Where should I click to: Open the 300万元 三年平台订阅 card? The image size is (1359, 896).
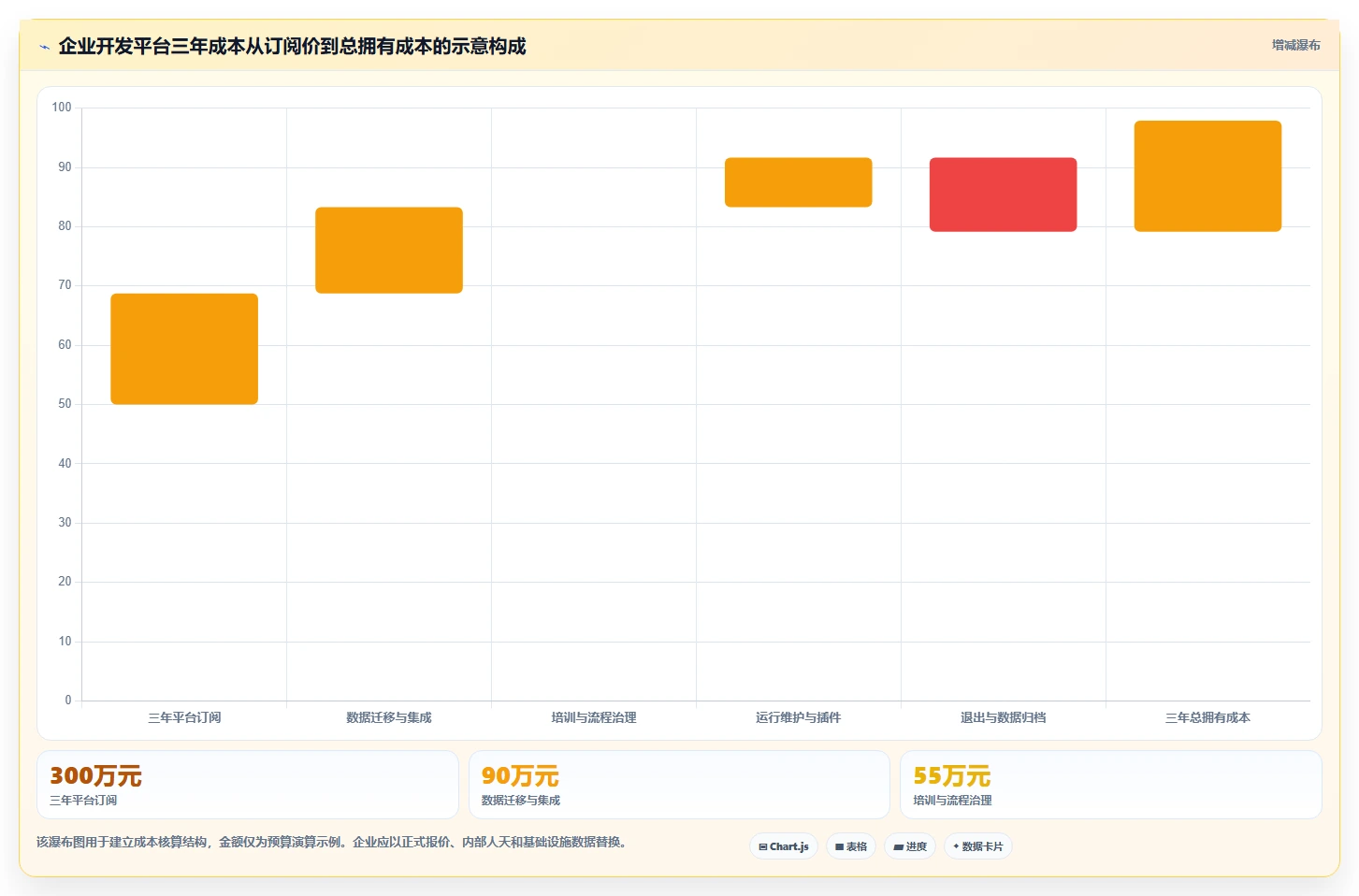click(x=248, y=785)
